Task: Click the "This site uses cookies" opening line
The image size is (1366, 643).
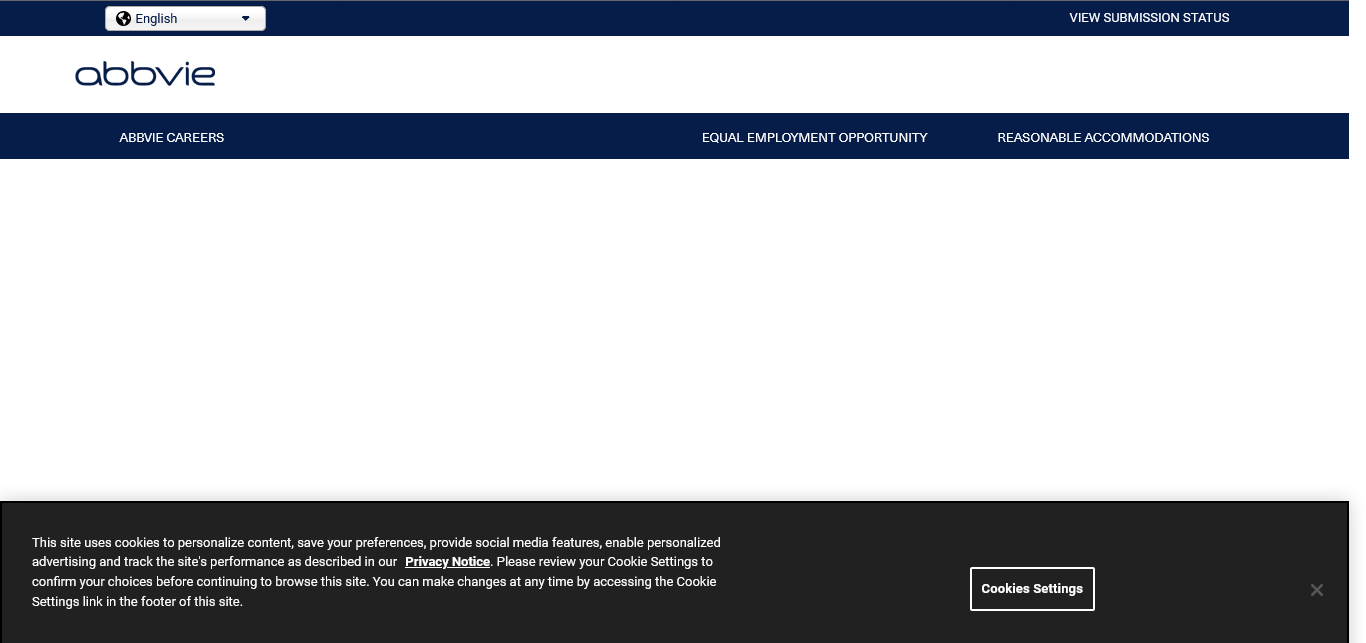Action: [x=375, y=543]
